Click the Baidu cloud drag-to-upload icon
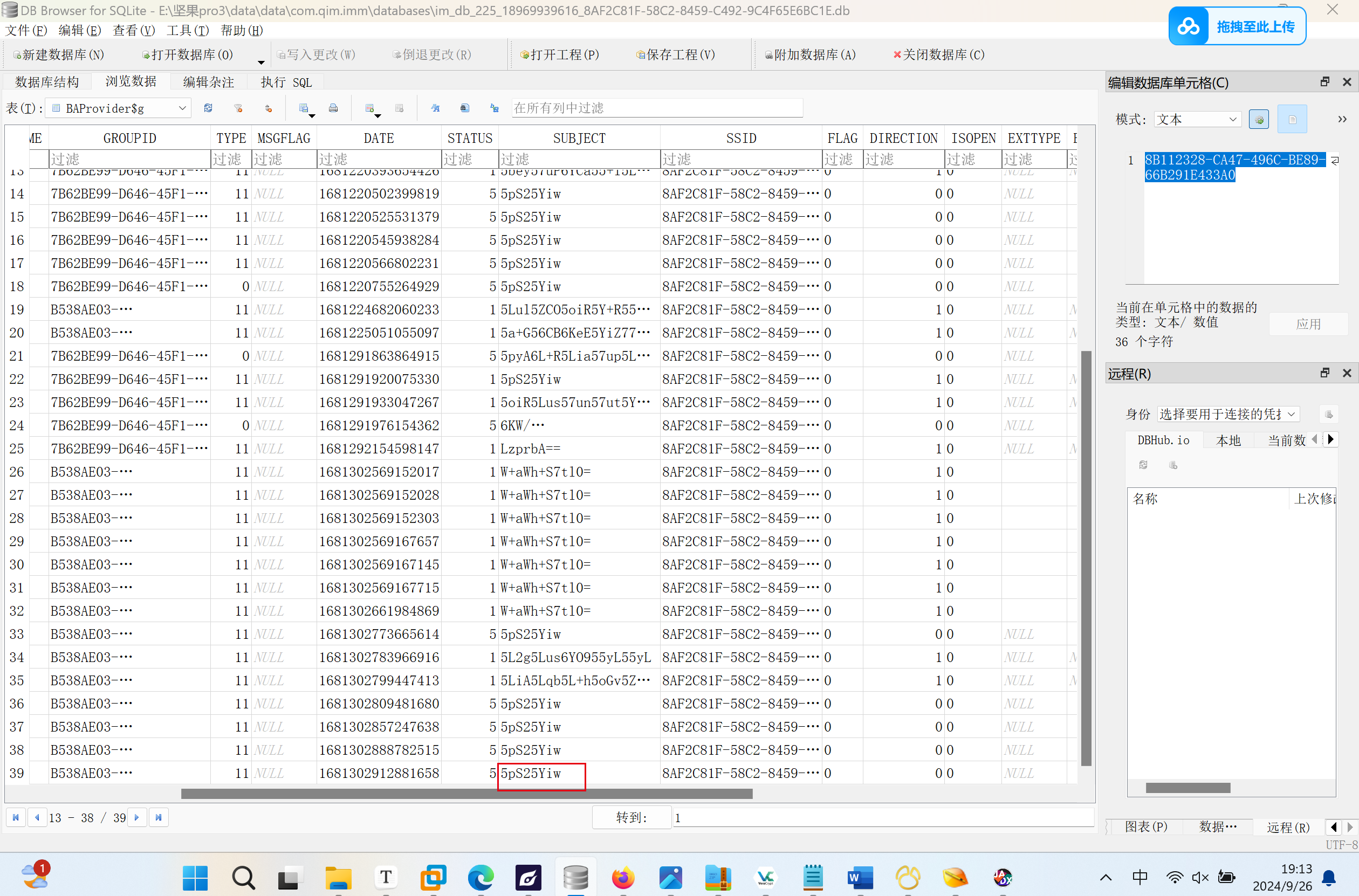This screenshot has height=896, width=1359. coord(1189,26)
